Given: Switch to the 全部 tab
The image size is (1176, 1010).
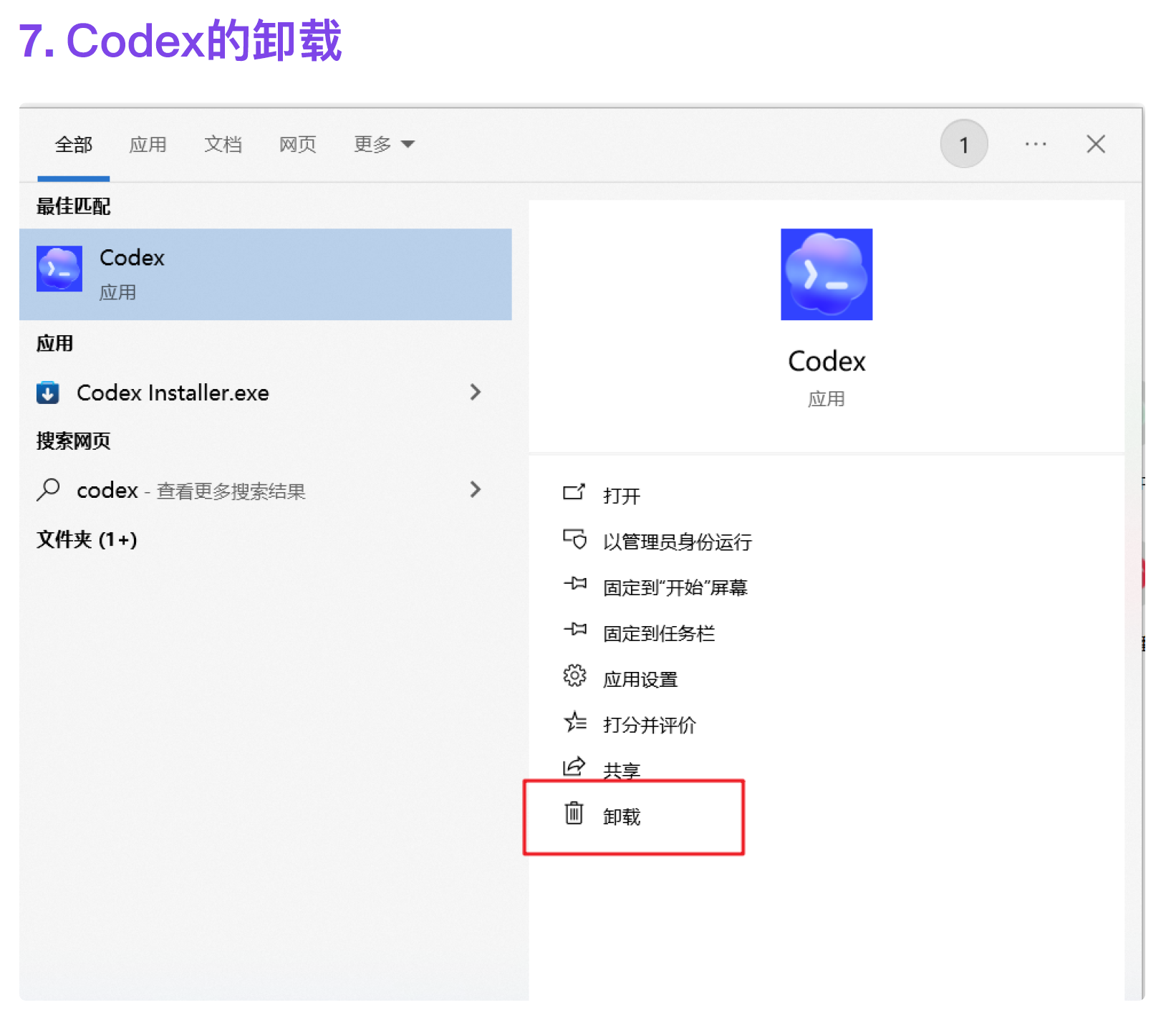Looking at the screenshot, I should tap(74, 145).
